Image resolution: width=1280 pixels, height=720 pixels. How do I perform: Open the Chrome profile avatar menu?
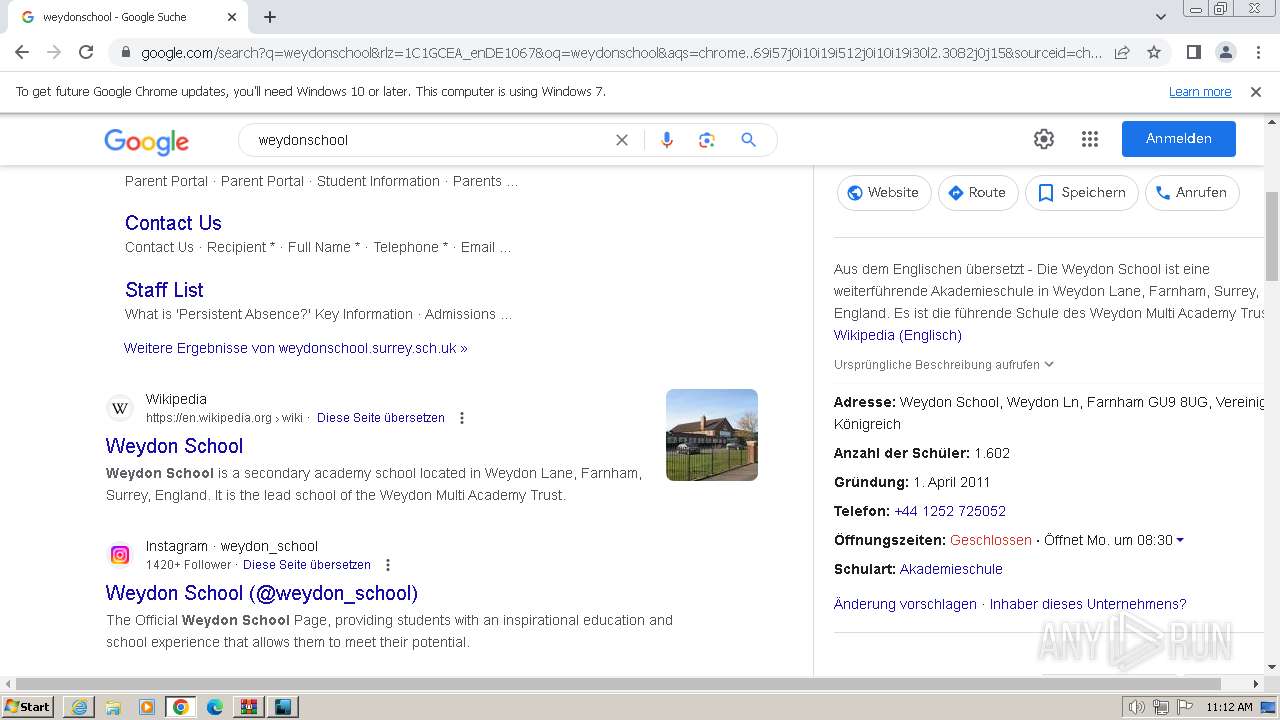[x=1225, y=52]
